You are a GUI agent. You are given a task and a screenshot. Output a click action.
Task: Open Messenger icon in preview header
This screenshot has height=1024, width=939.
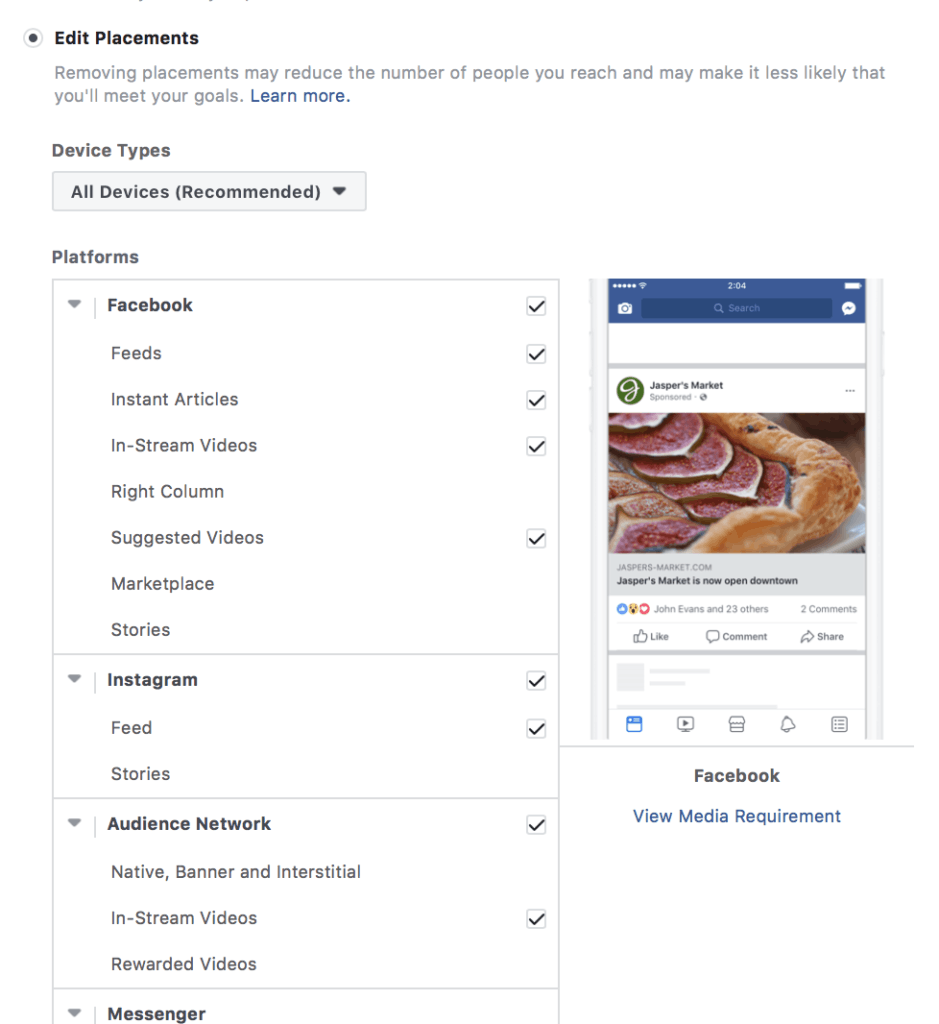coord(848,308)
